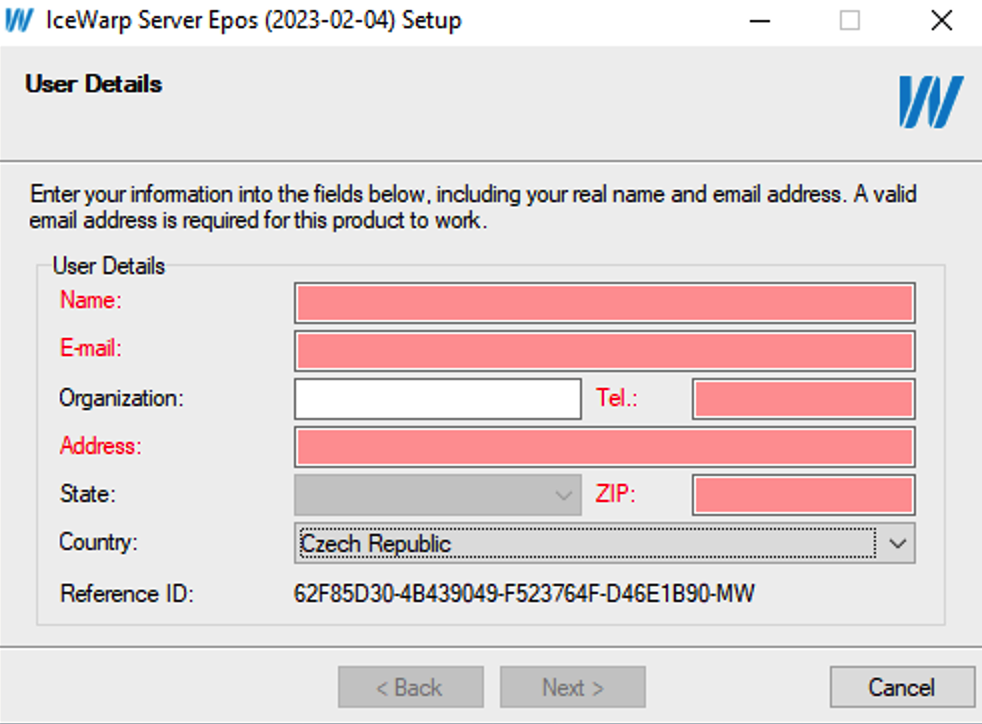This screenshot has width=982, height=724.
Task: Focus the ZIP code field
Action: [804, 495]
